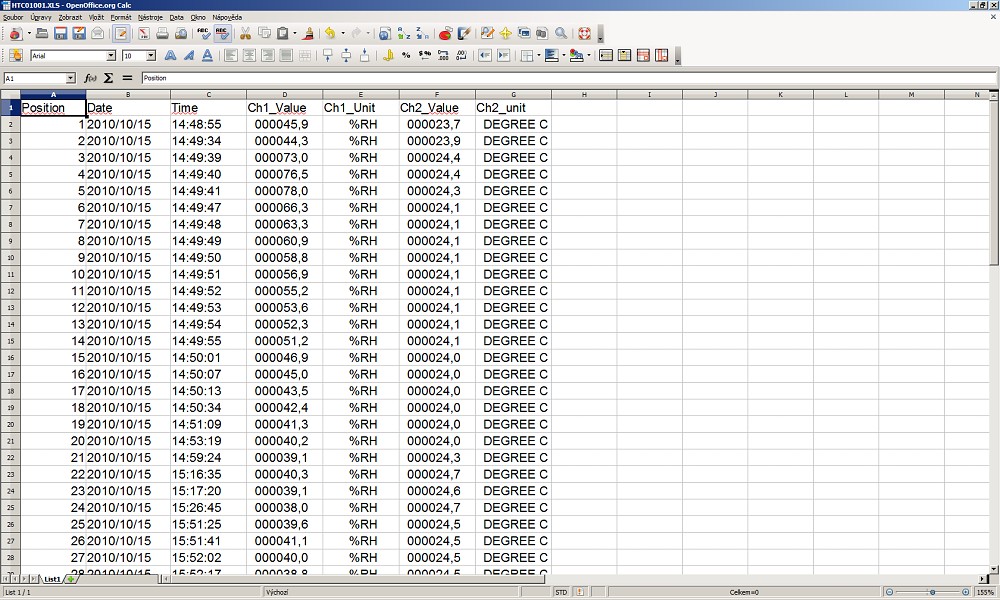Decrease indent icon

485,55
